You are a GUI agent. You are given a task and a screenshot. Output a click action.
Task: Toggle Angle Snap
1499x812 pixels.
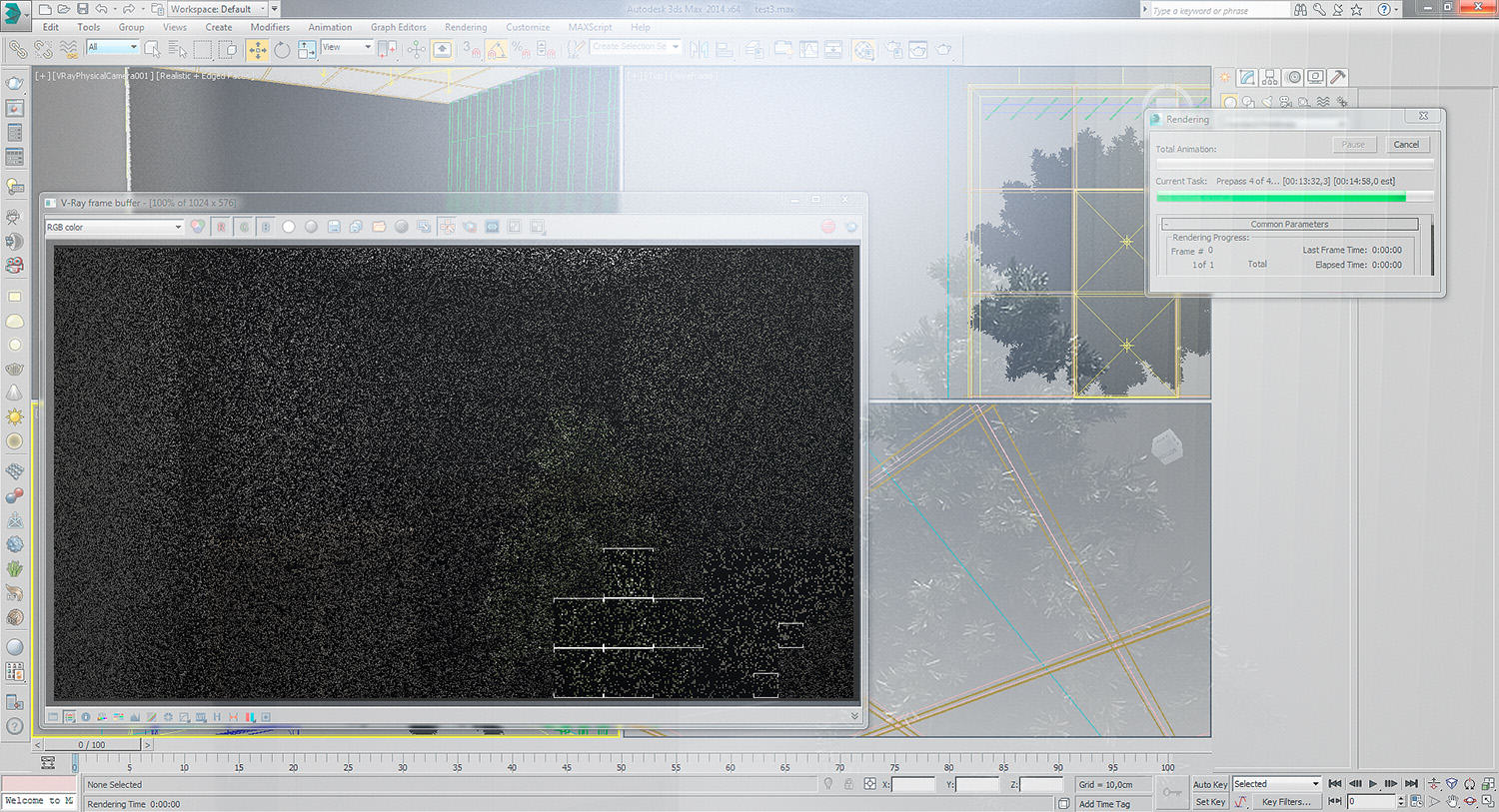[x=496, y=49]
